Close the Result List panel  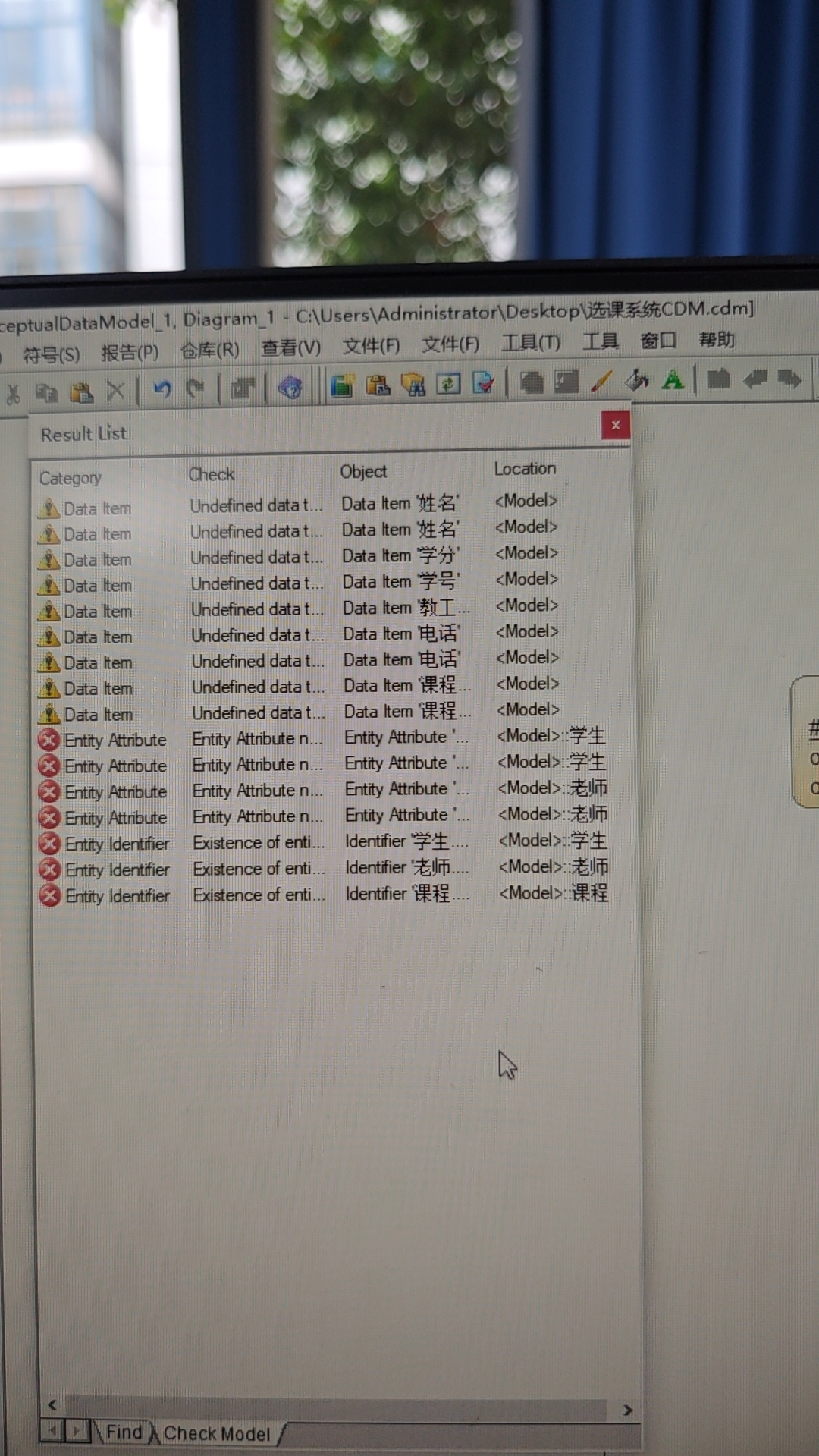pyautogui.click(x=616, y=425)
